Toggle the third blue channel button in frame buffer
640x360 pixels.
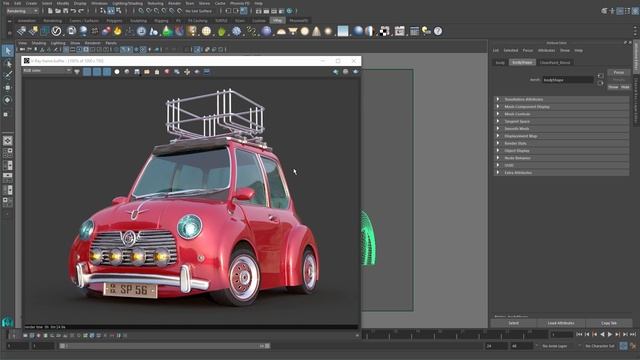coord(107,72)
